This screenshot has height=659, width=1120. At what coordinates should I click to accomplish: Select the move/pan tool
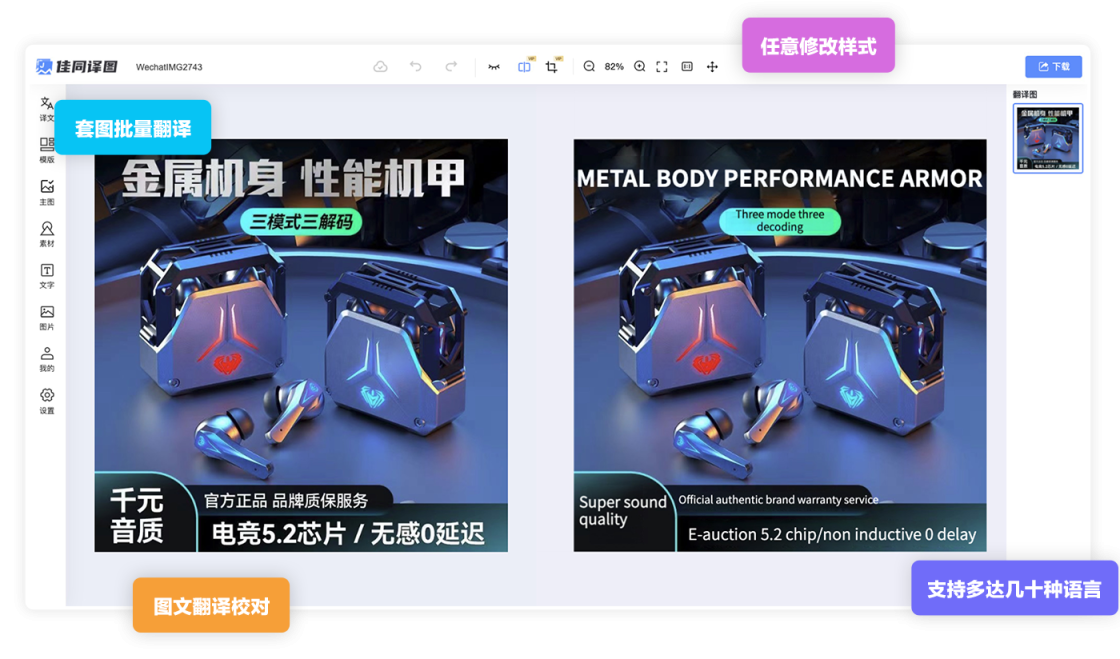pyautogui.click(x=712, y=67)
